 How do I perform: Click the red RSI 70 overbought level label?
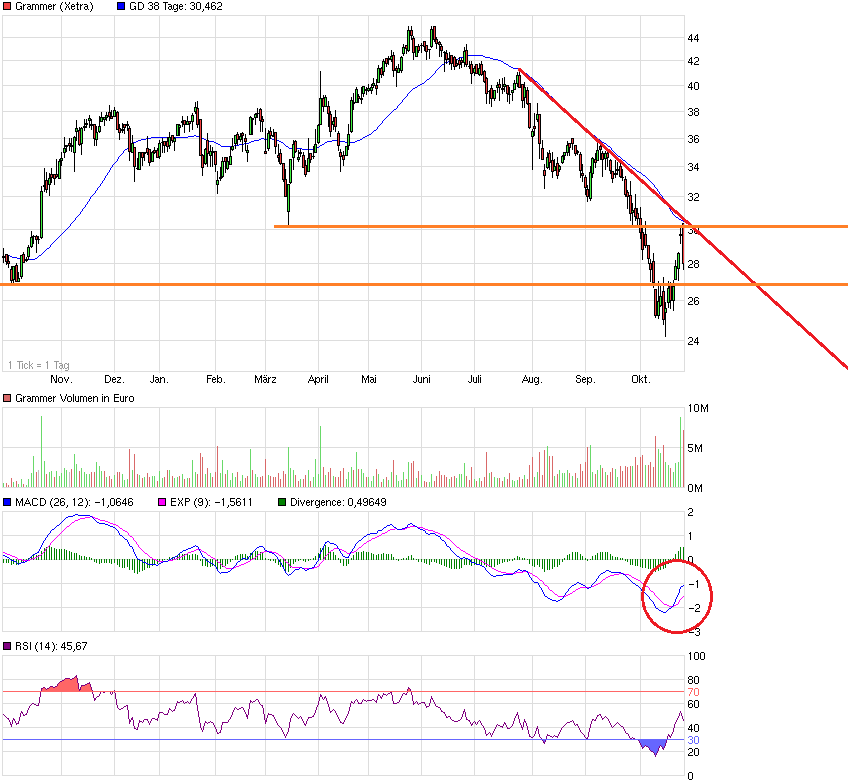[693, 692]
